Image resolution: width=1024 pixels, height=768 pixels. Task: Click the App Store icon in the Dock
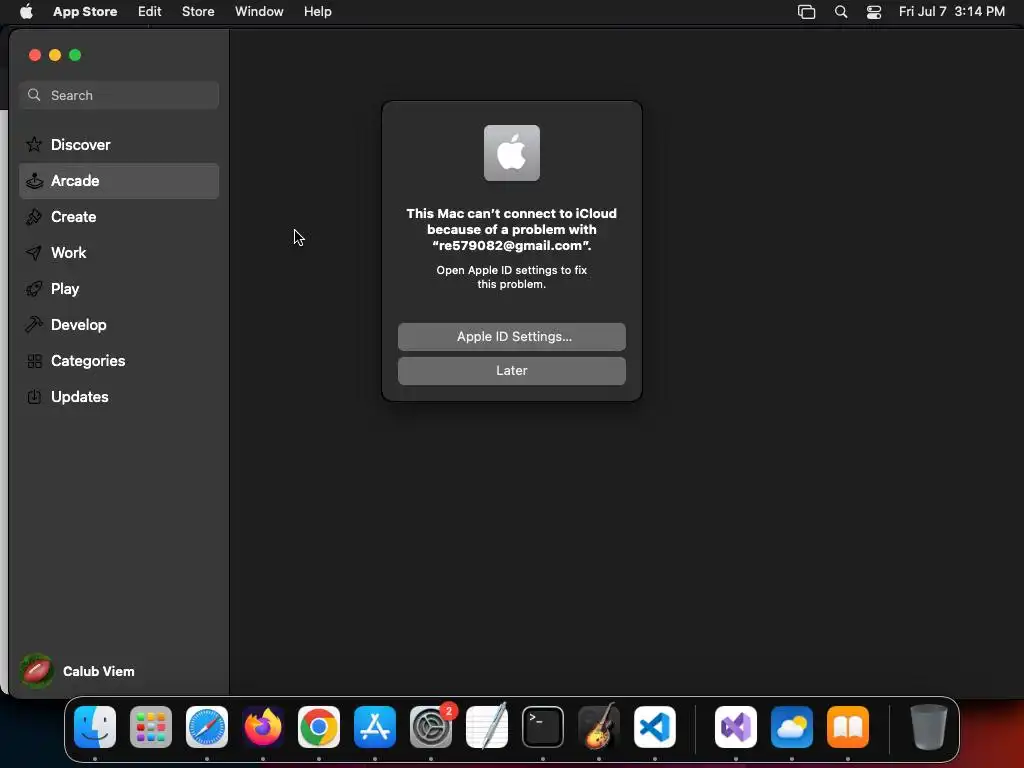click(x=375, y=727)
